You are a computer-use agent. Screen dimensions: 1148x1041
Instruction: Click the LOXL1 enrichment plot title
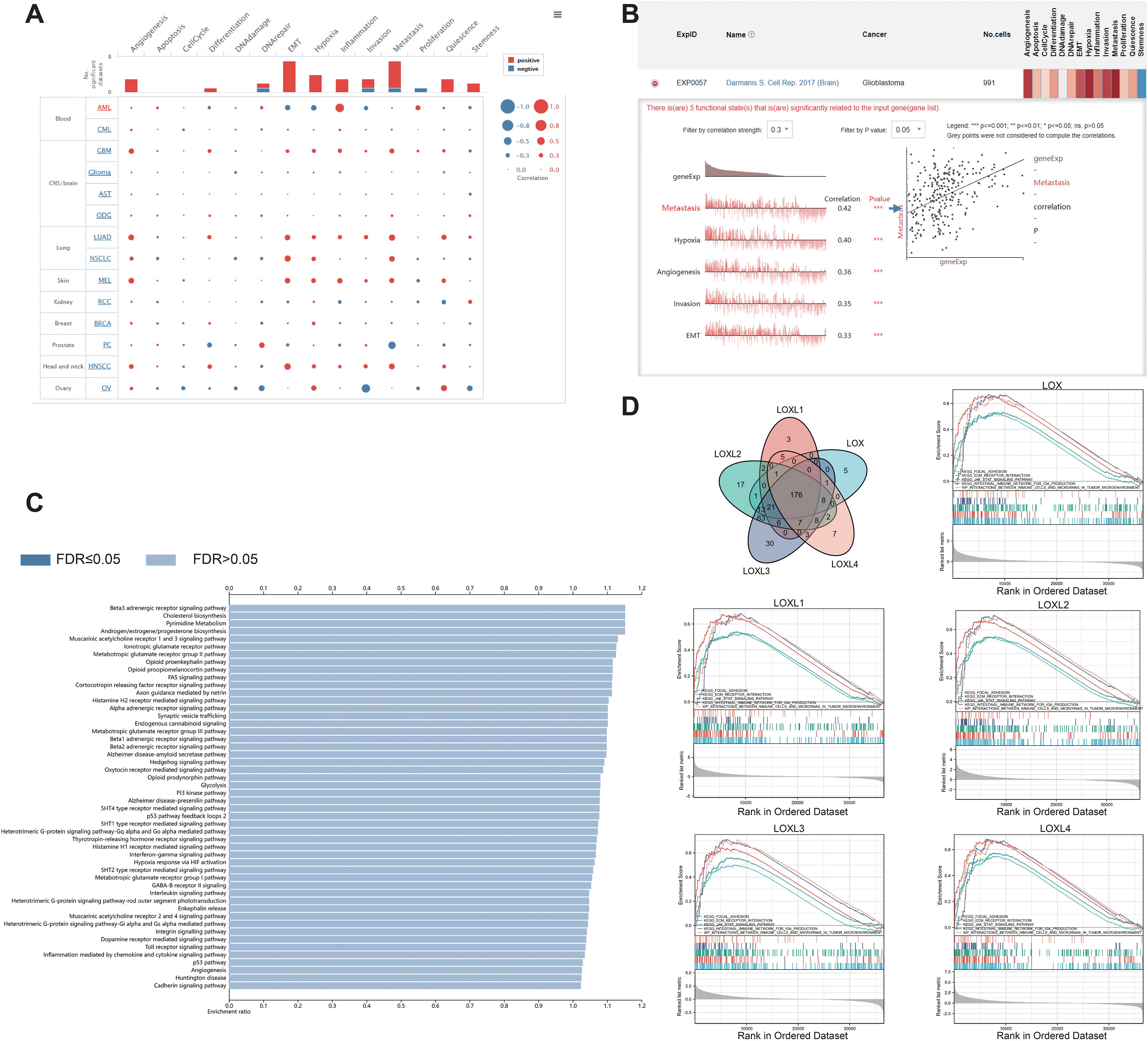point(789,603)
